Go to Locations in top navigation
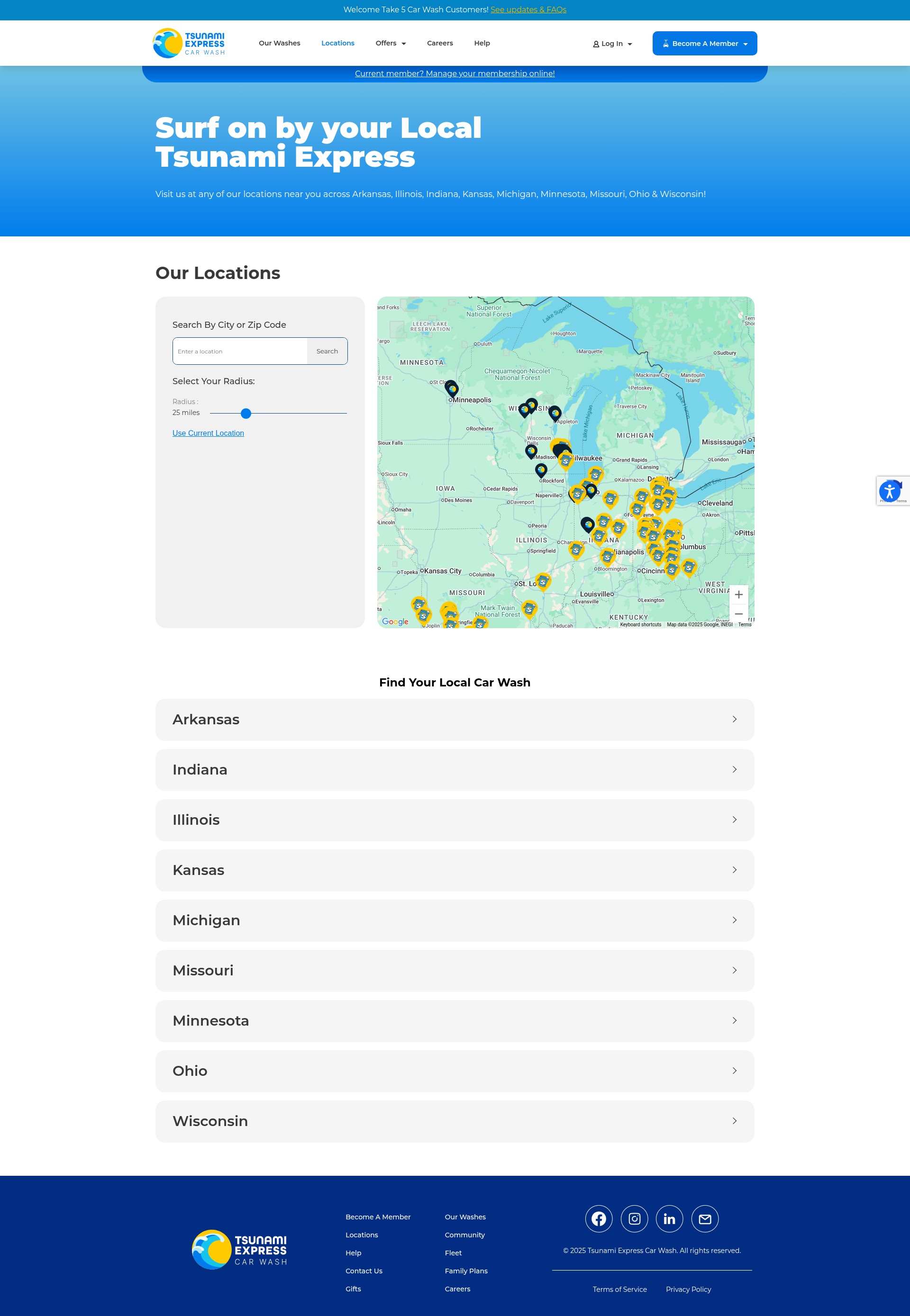The width and height of the screenshot is (910, 1316). click(x=337, y=43)
